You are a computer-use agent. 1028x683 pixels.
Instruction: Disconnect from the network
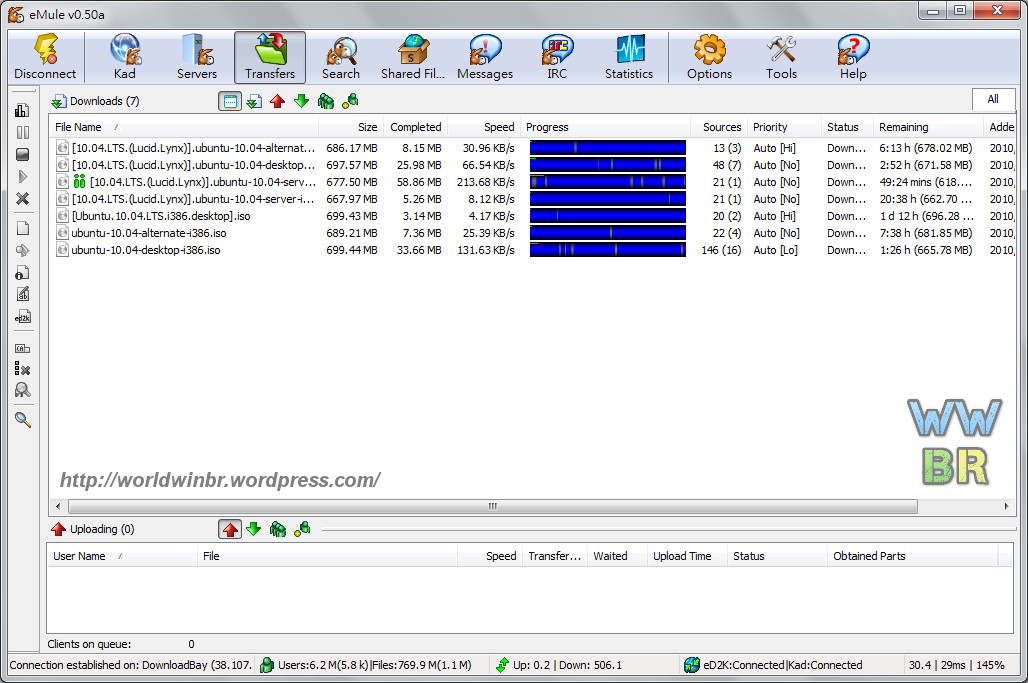45,56
